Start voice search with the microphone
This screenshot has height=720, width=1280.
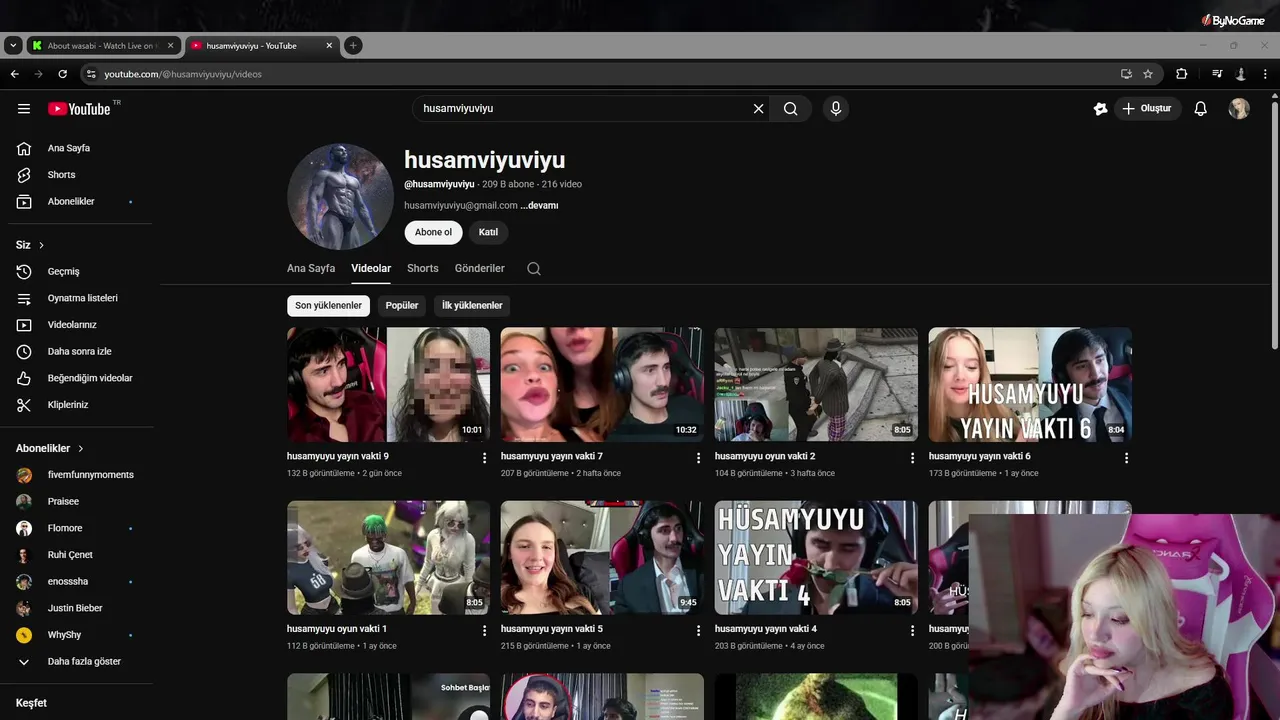click(x=836, y=109)
